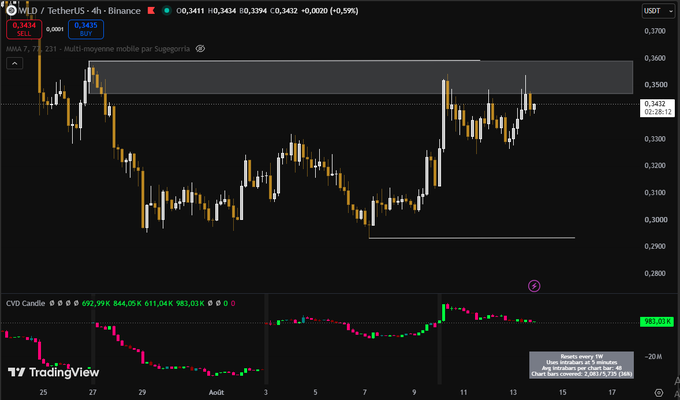Click the 0,3434 SELL button
This screenshot has width=680, height=400.
tap(24, 29)
